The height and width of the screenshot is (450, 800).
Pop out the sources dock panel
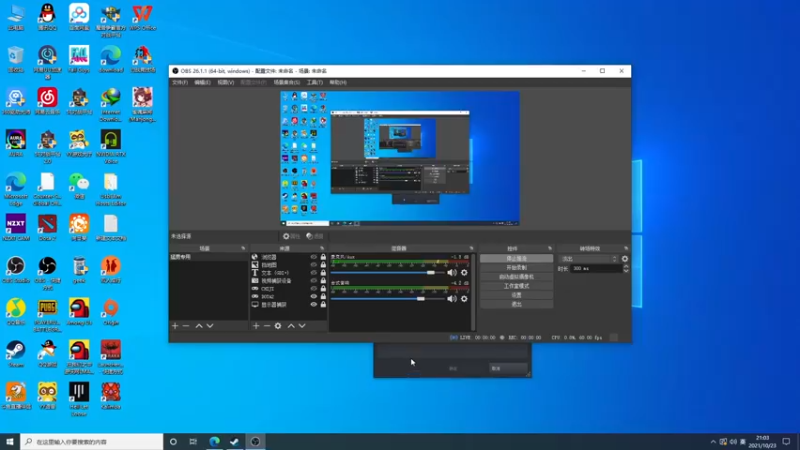[322, 248]
